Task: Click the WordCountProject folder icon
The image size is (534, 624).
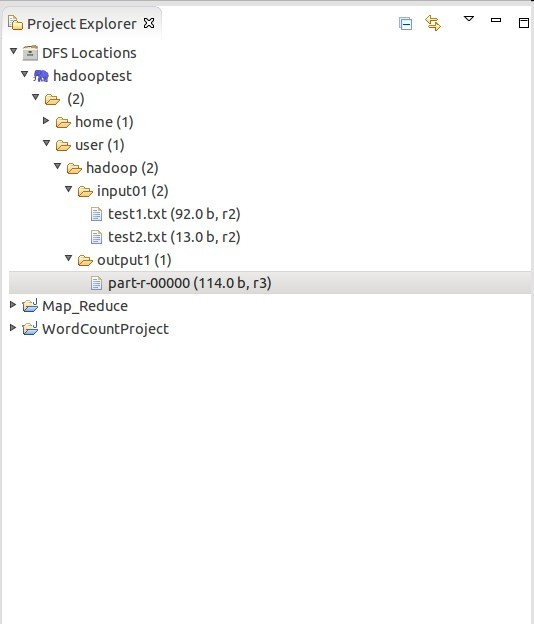Action: click(30, 329)
